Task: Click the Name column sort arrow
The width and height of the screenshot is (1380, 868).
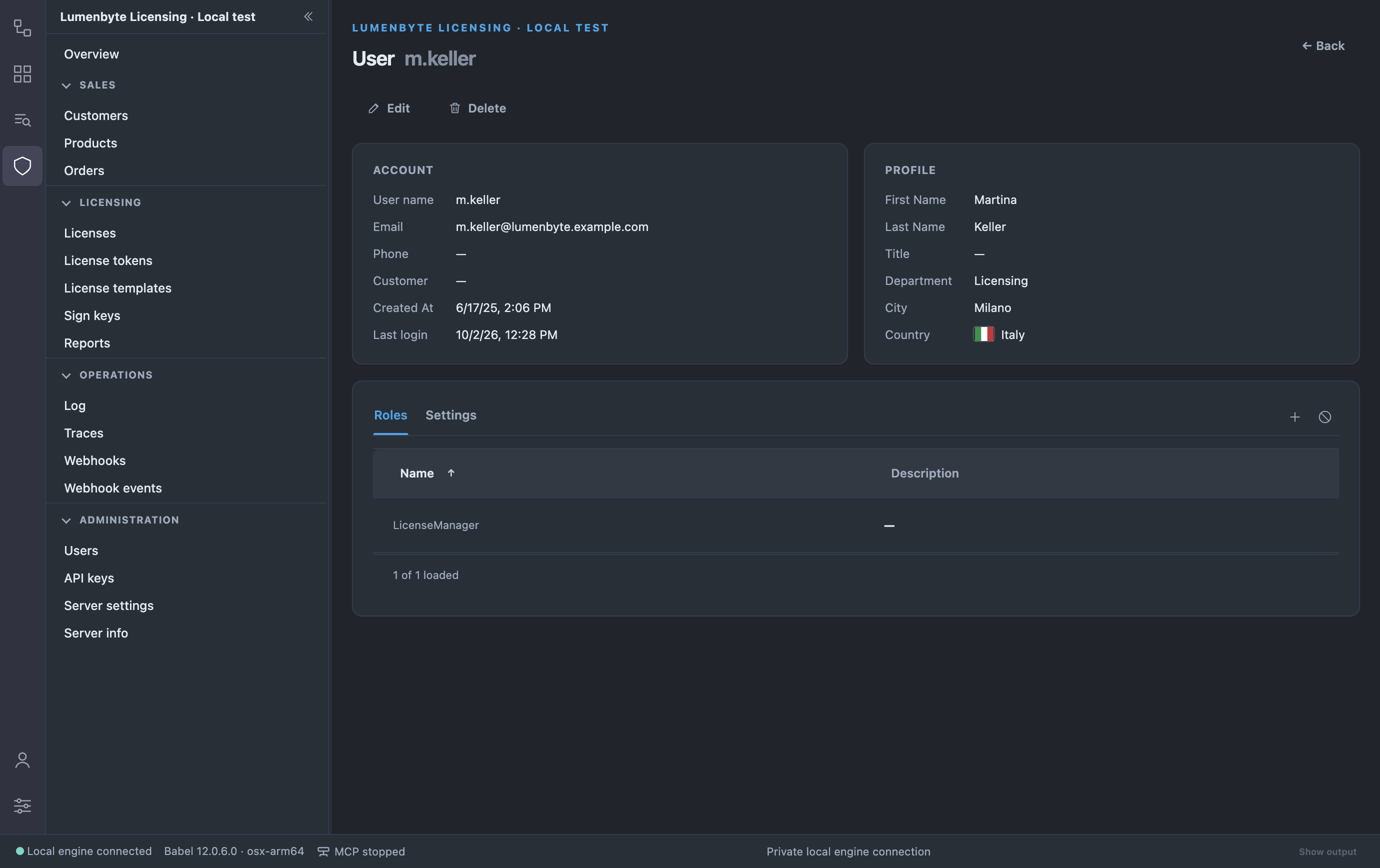Action: tap(451, 473)
